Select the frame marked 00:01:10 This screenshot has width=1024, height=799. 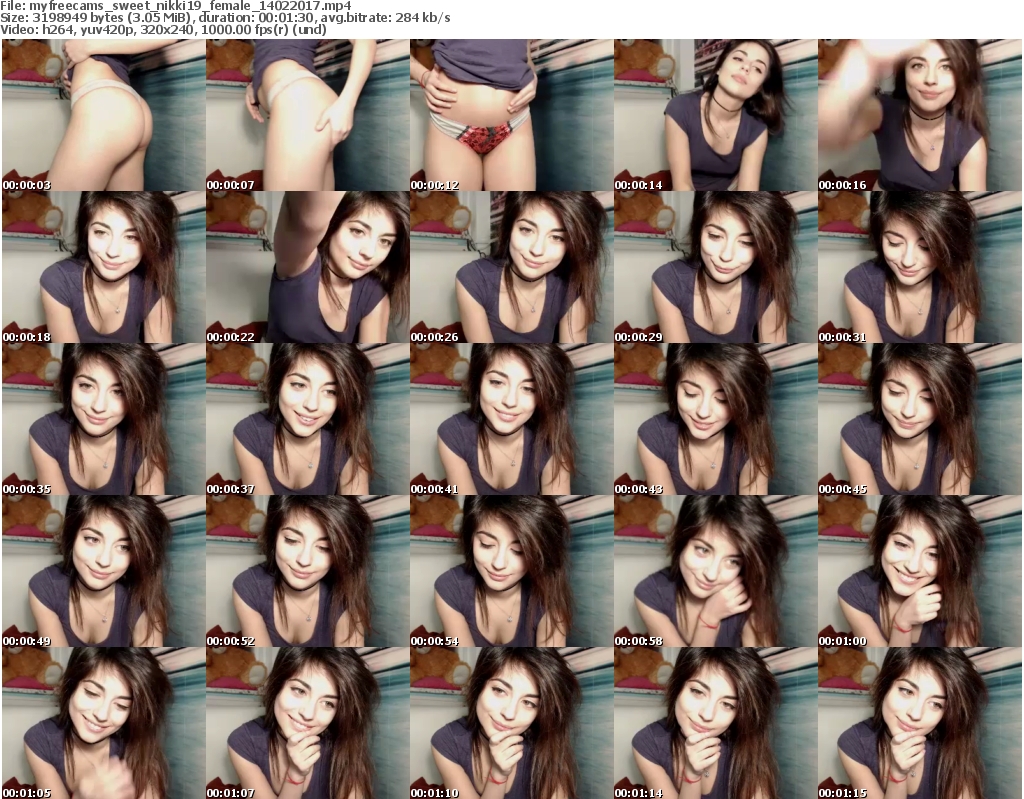[511, 723]
